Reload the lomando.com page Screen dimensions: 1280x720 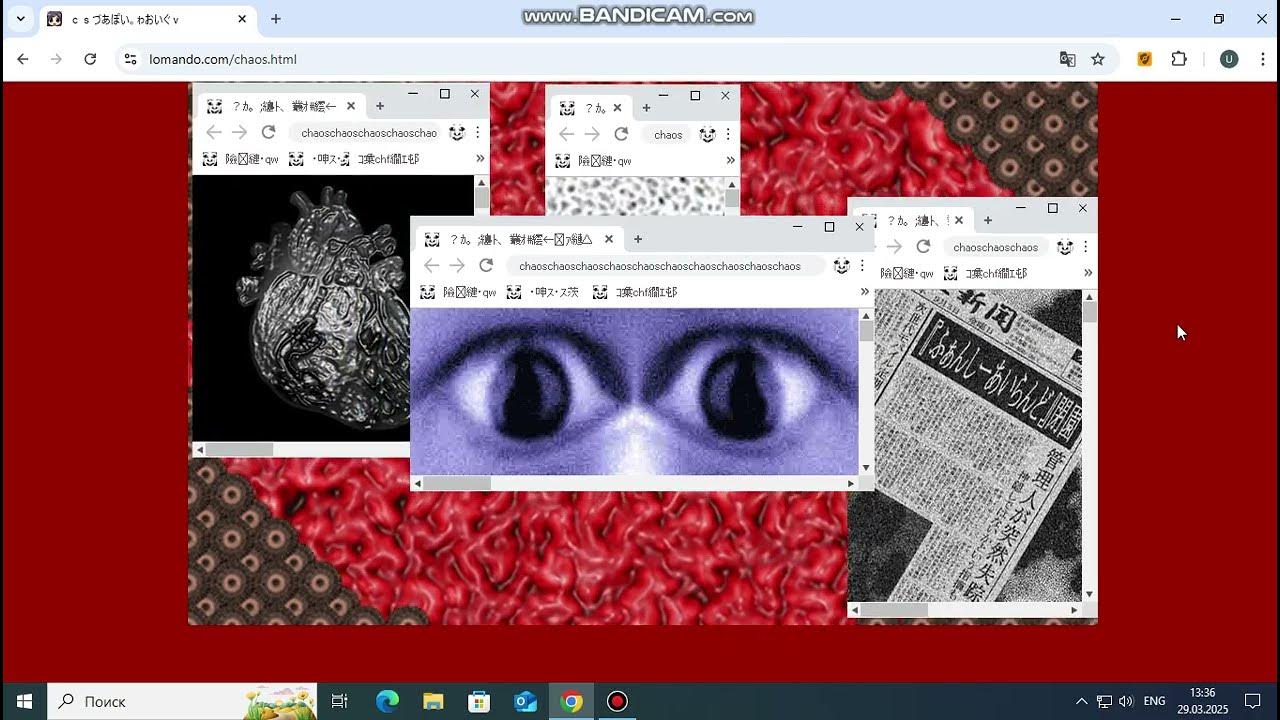pyautogui.click(x=90, y=59)
